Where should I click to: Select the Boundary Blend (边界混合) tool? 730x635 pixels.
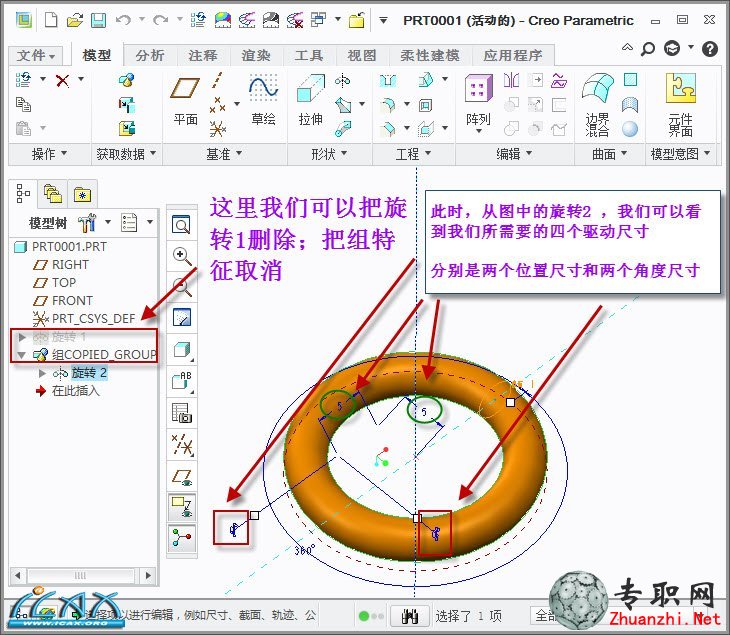[x=597, y=105]
